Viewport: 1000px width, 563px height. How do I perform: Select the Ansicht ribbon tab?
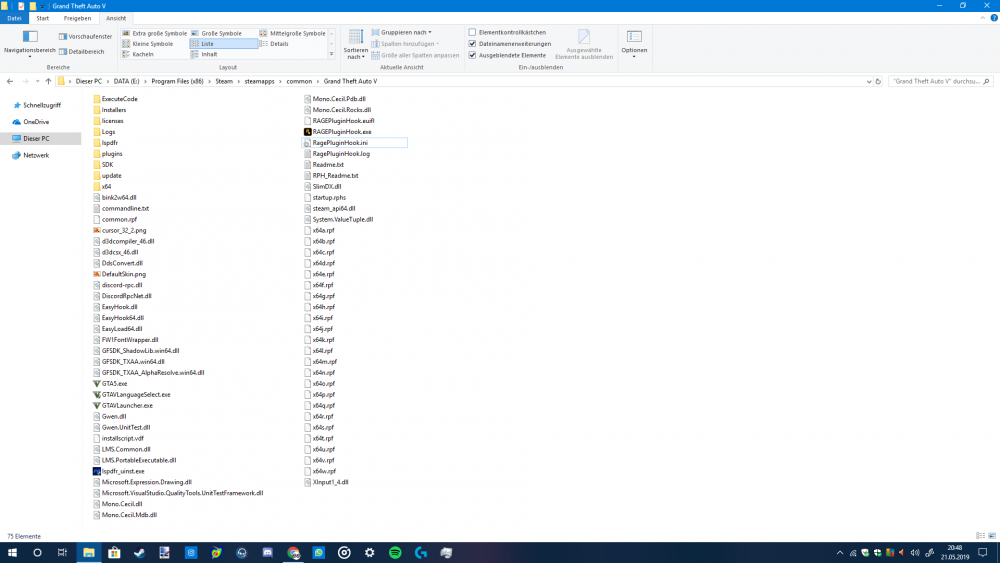click(116, 18)
